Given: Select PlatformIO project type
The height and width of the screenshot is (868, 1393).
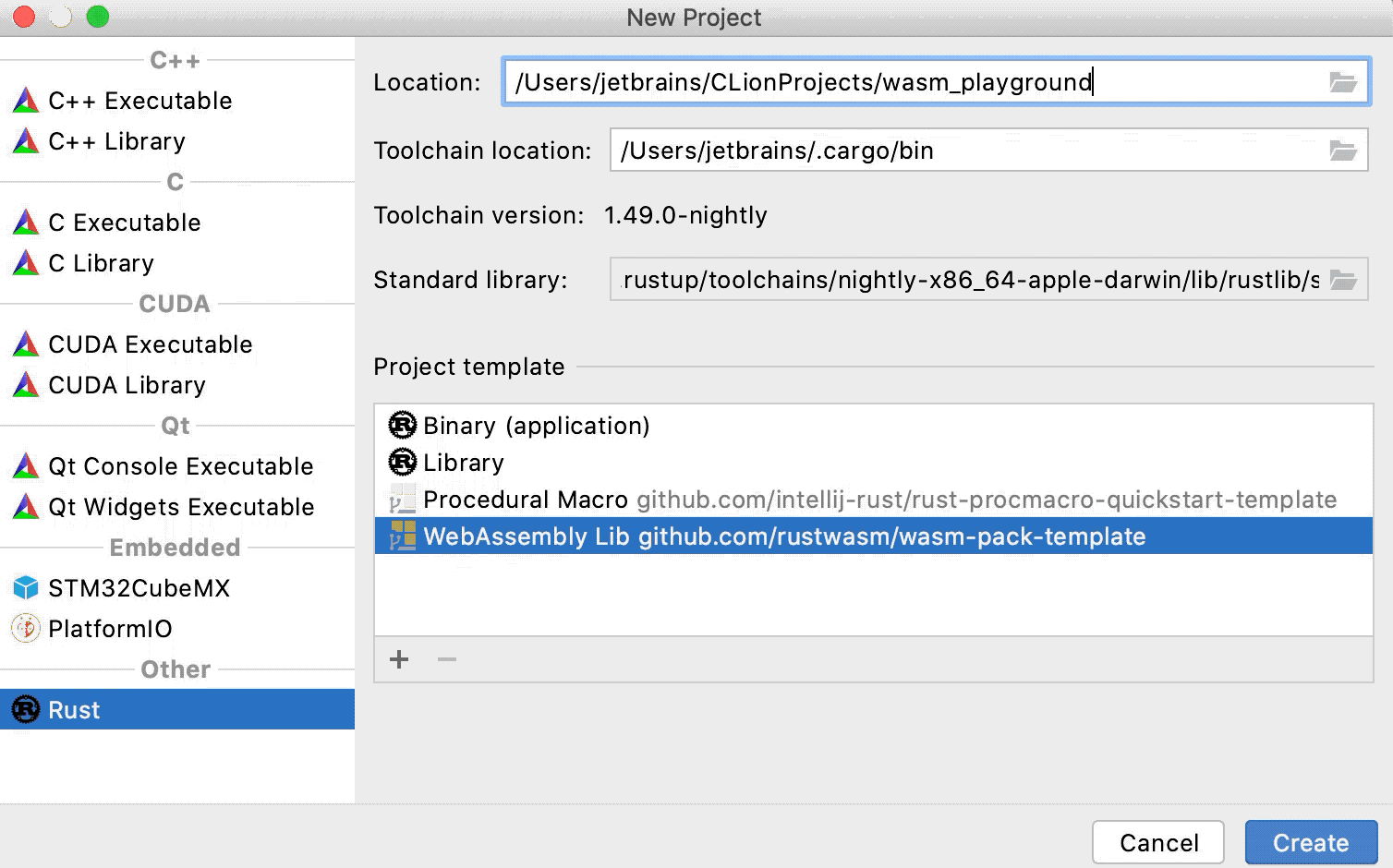Looking at the screenshot, I should [177, 629].
